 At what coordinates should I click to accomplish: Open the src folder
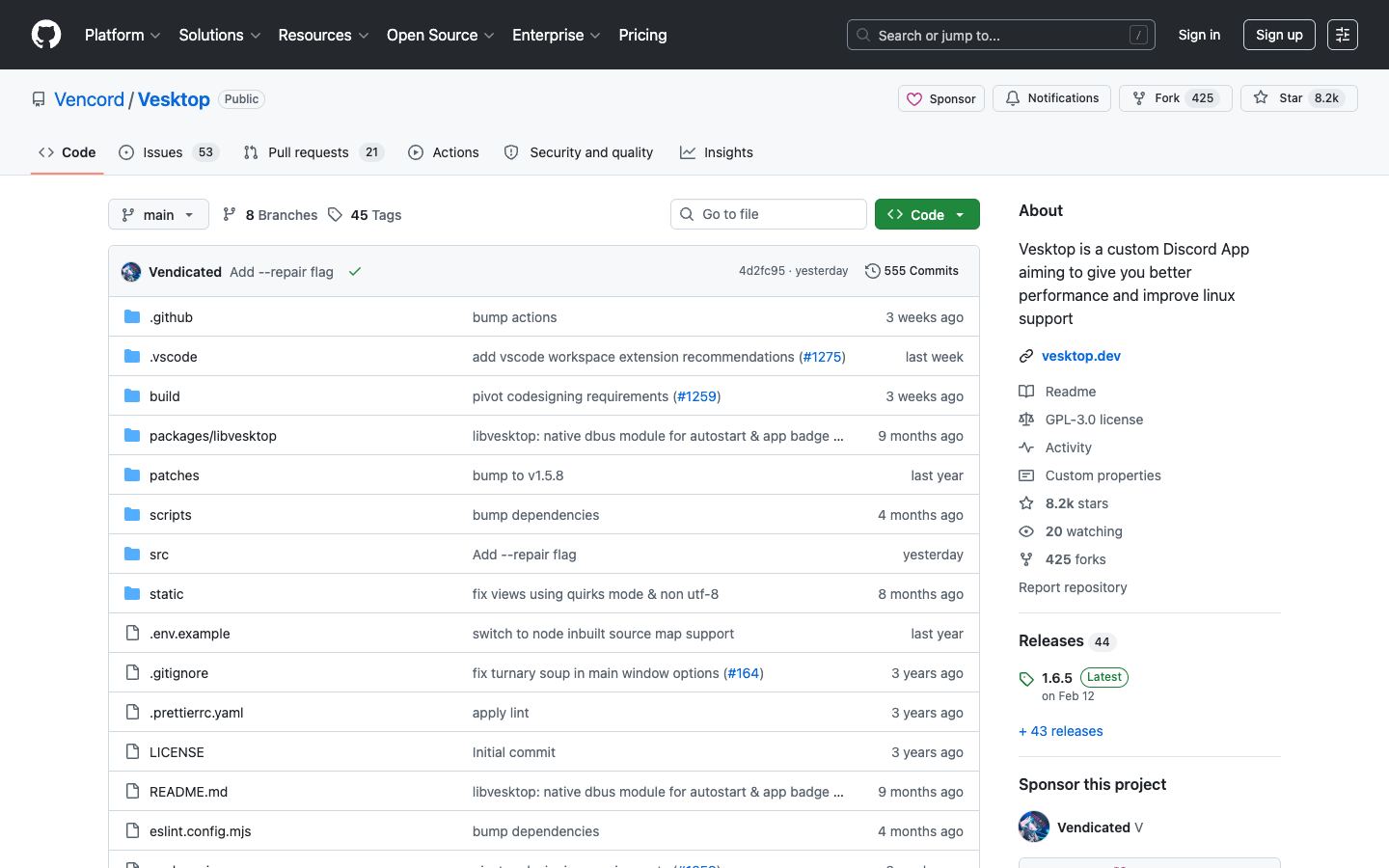[x=159, y=555]
